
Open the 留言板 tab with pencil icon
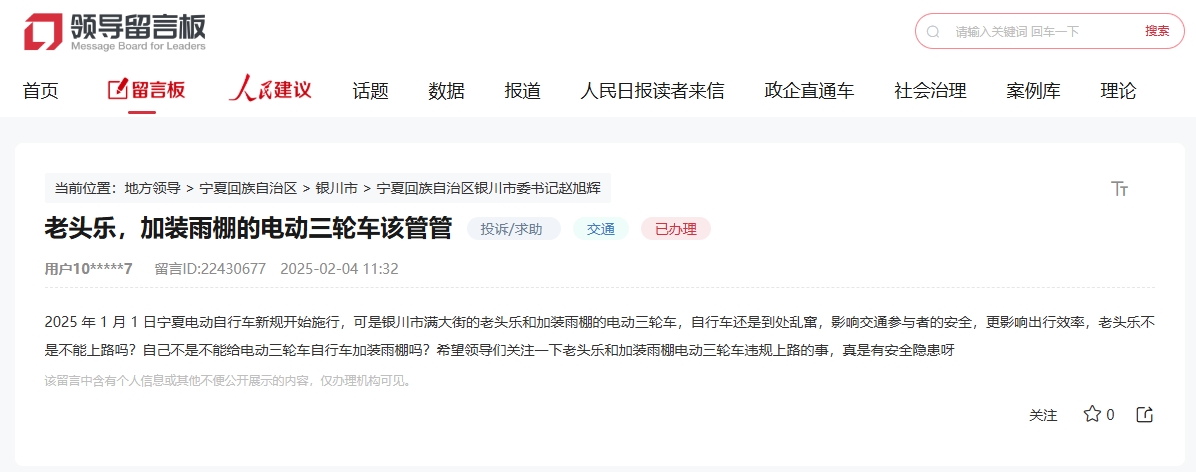click(x=146, y=90)
